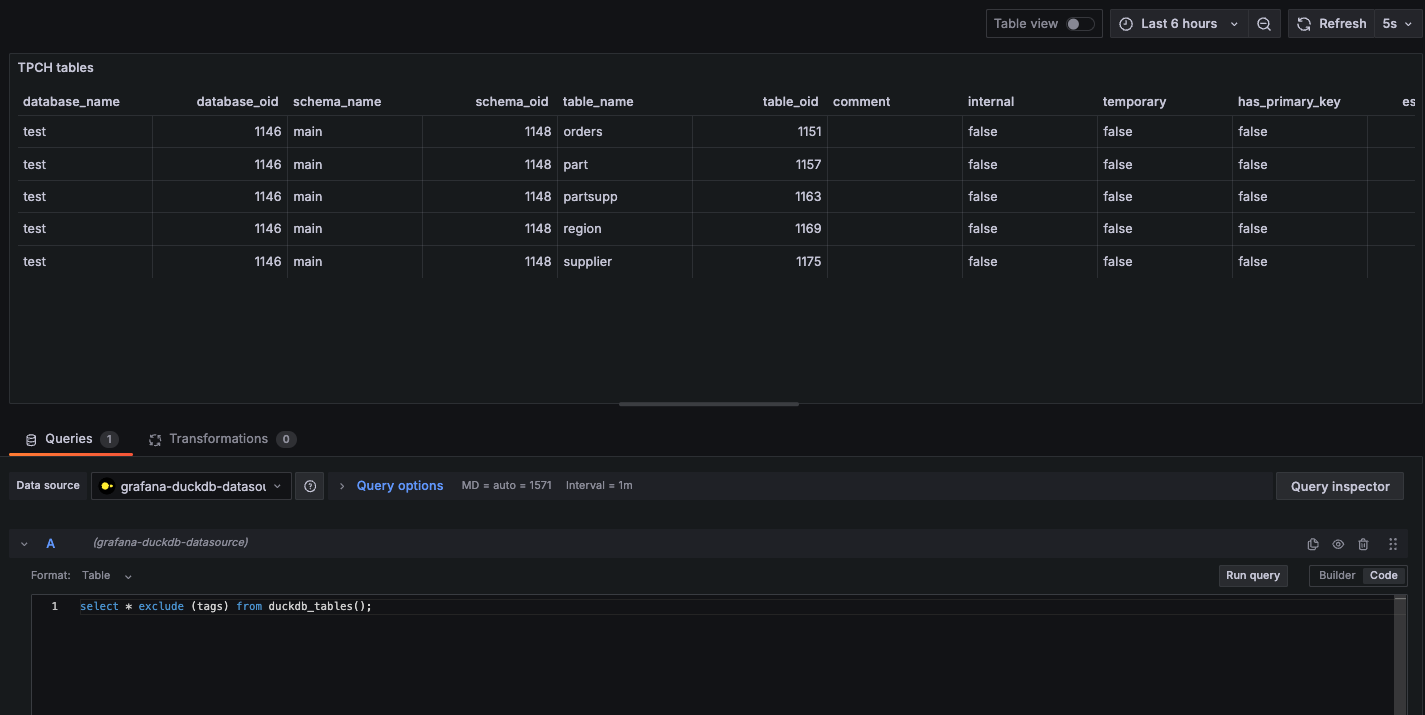Sort by schema_name column header

337,101
